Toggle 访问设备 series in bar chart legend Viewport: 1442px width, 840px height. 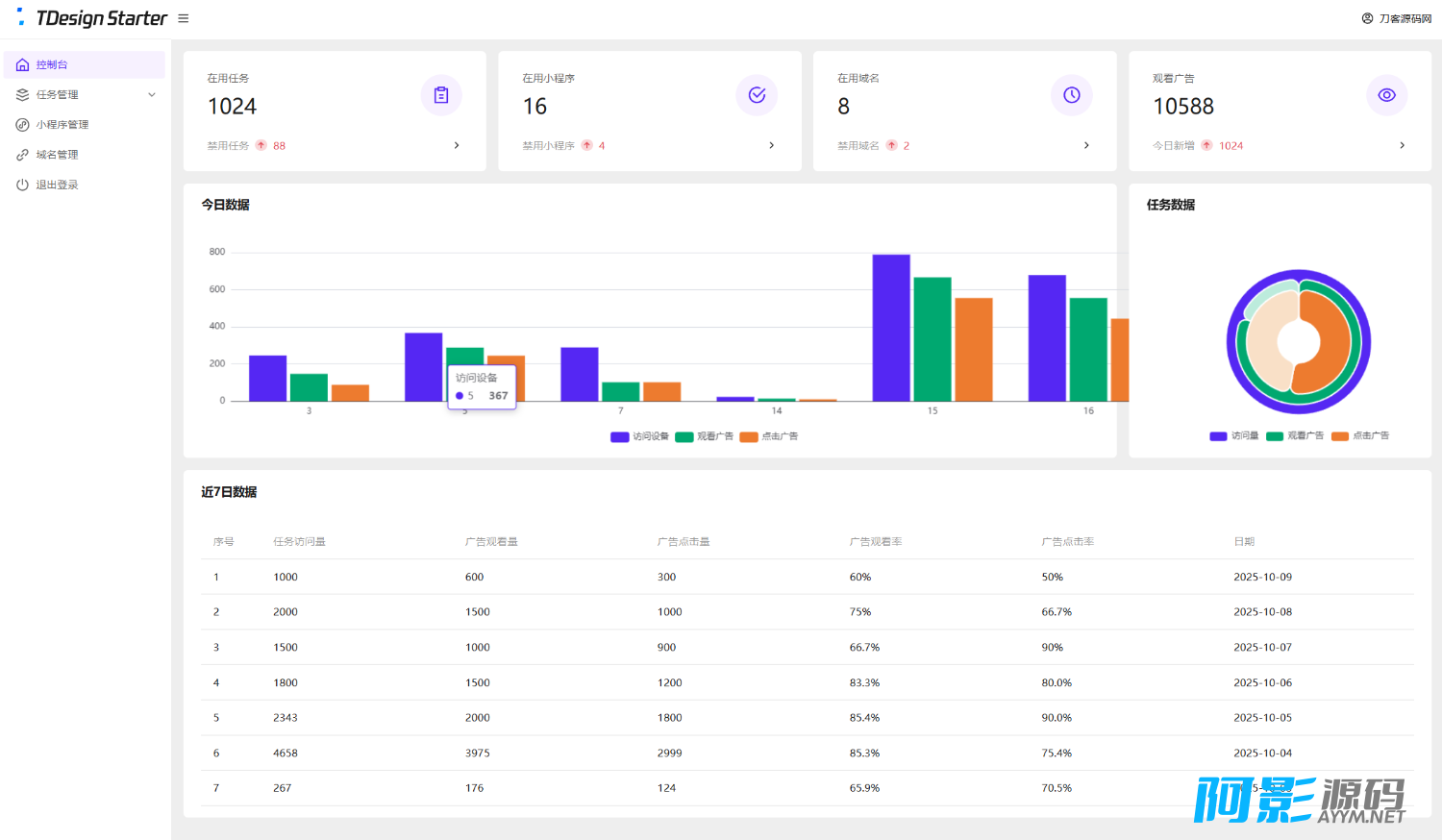(639, 436)
